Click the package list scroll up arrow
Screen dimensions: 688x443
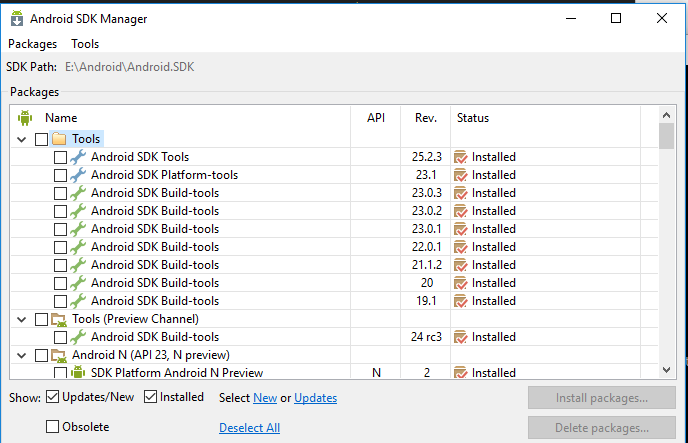[x=666, y=115]
